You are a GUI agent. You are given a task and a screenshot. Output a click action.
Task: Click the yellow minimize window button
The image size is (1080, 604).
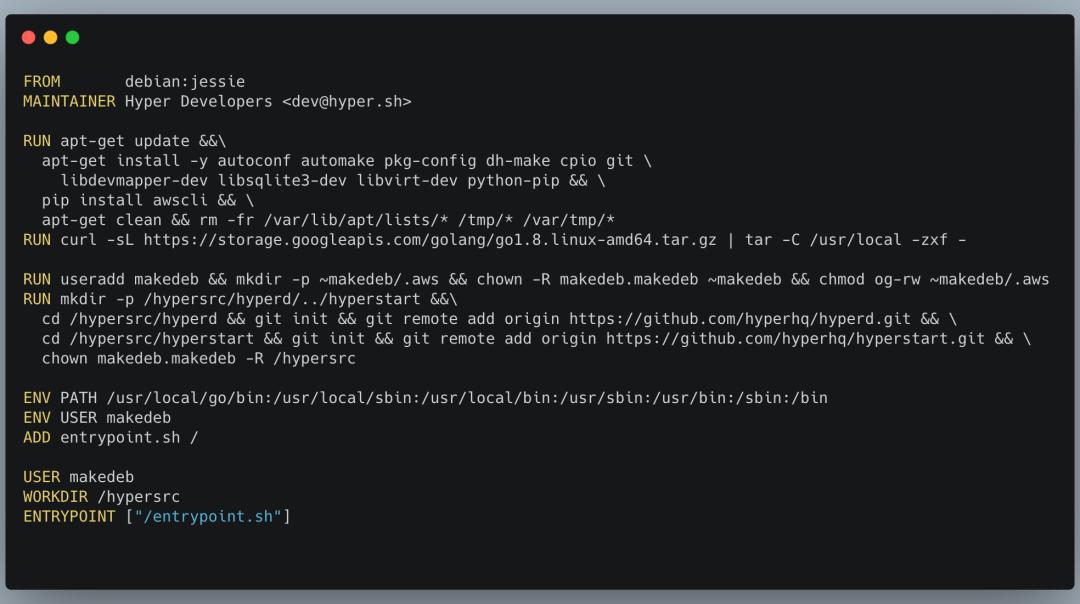[50, 38]
